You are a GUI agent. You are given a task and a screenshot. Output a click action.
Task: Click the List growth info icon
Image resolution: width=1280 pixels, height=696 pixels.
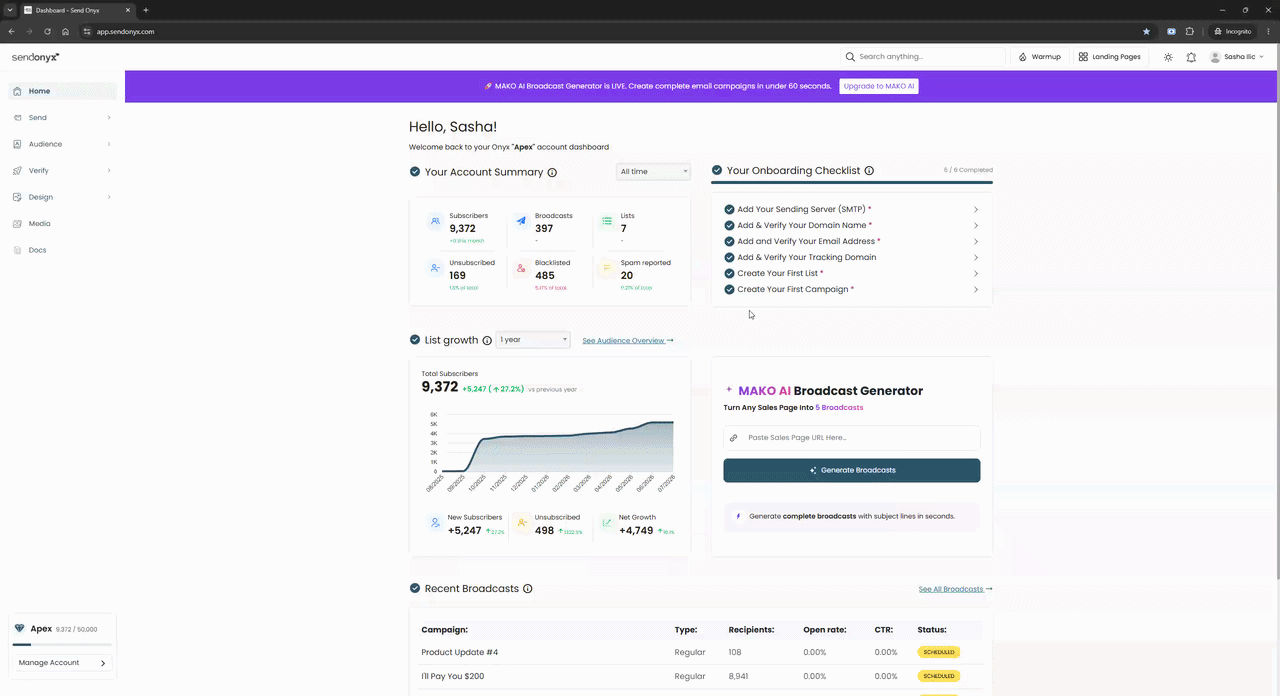pos(487,340)
